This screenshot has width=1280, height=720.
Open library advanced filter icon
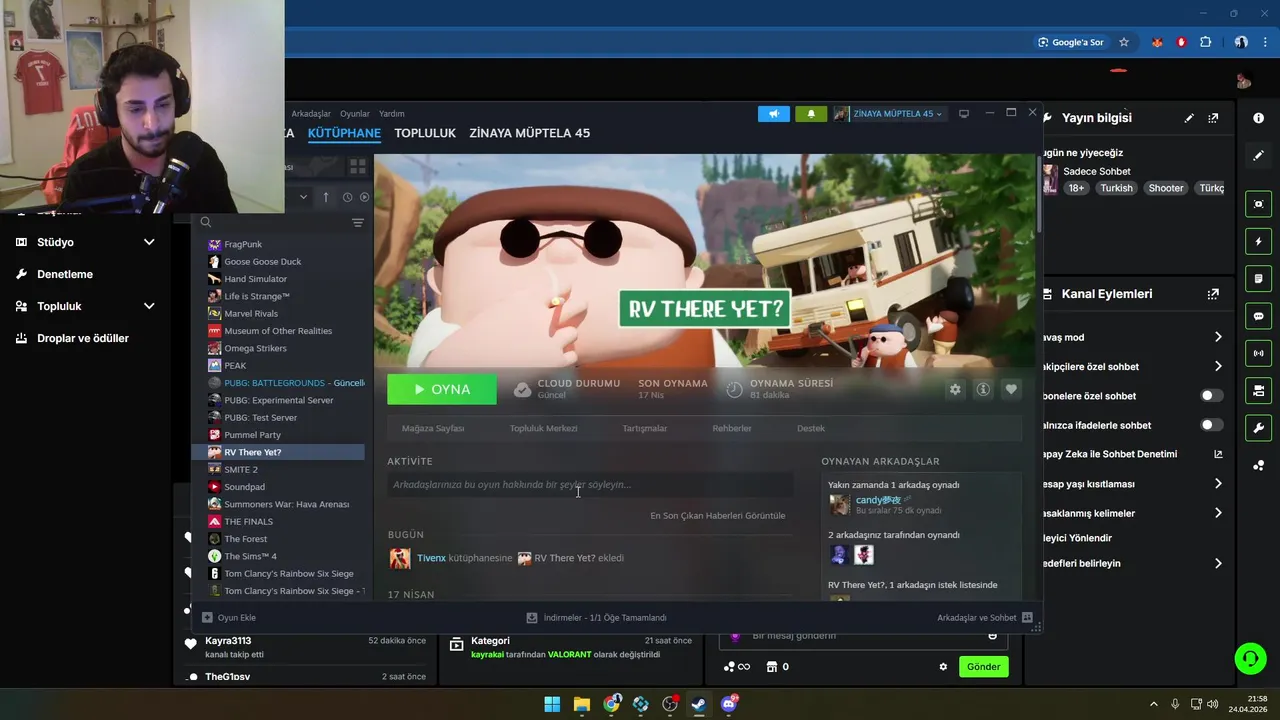pos(357,223)
